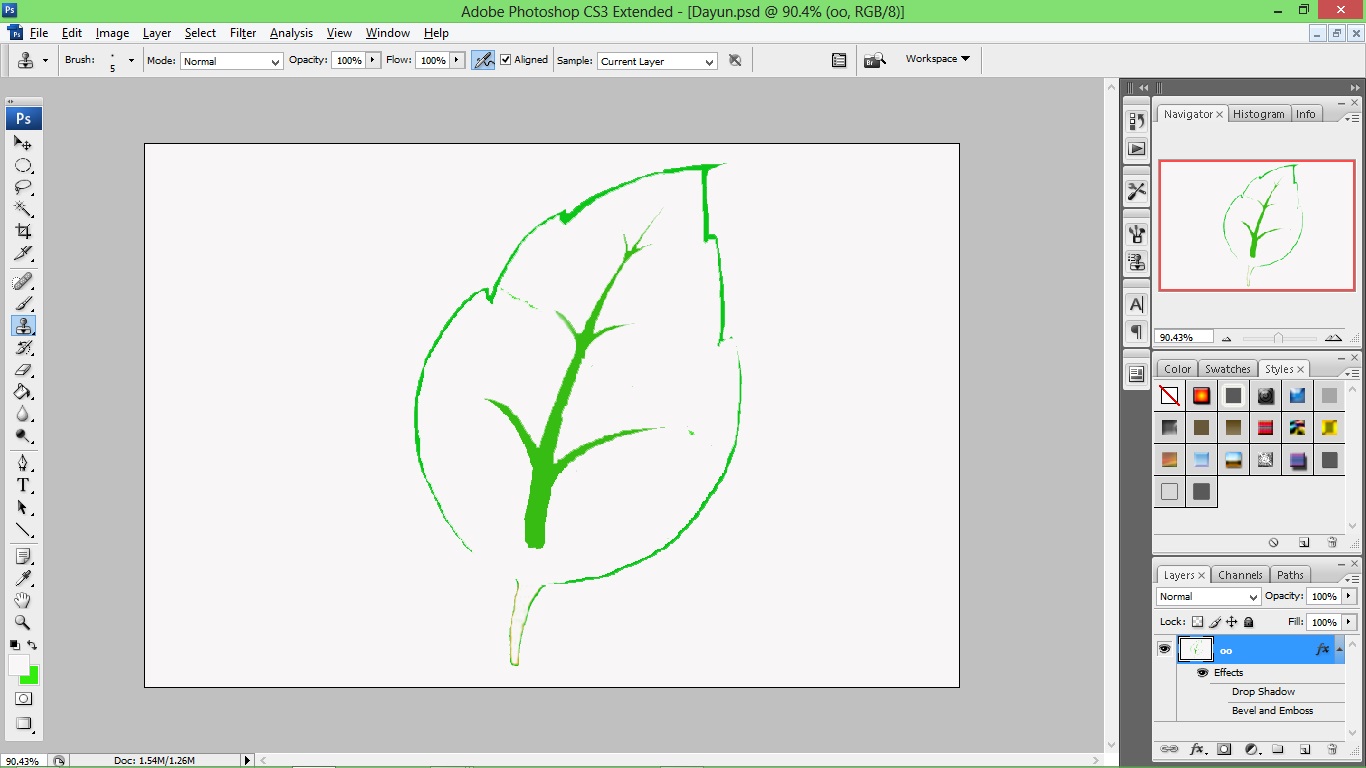
Task: Click the delete layer trash icon
Action: point(1332,749)
